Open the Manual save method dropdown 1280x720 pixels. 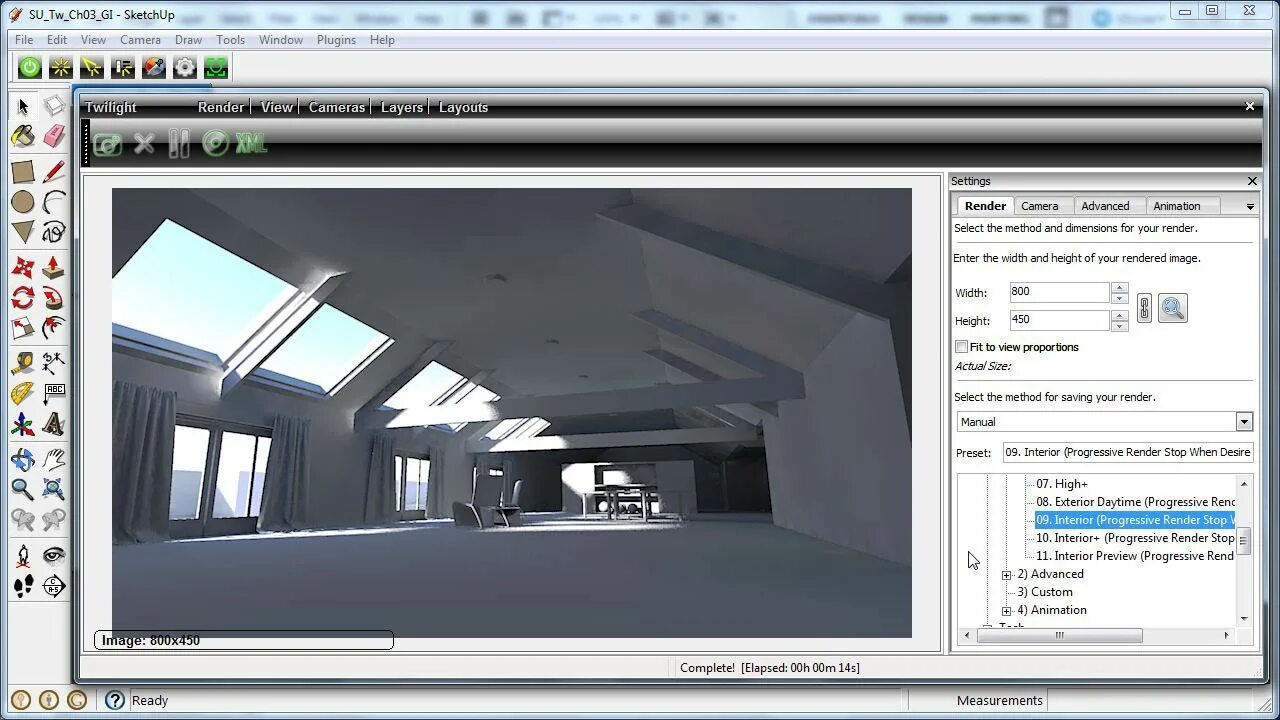point(1244,421)
